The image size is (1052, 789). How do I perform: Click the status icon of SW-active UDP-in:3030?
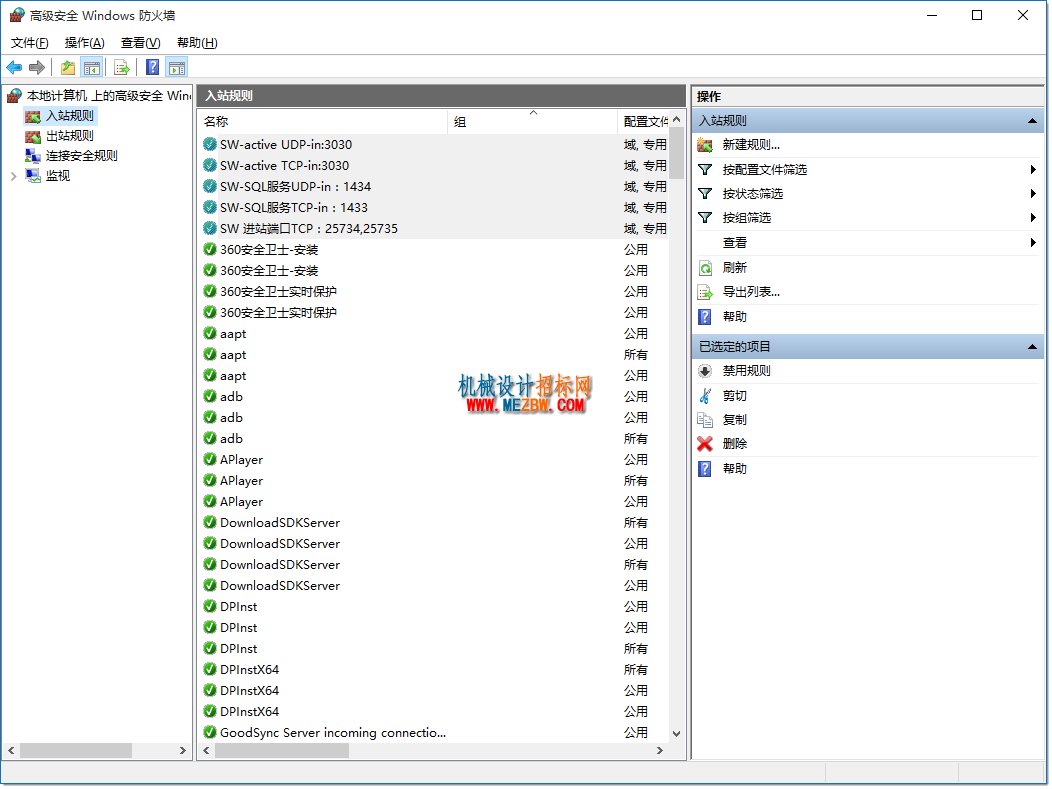point(210,144)
